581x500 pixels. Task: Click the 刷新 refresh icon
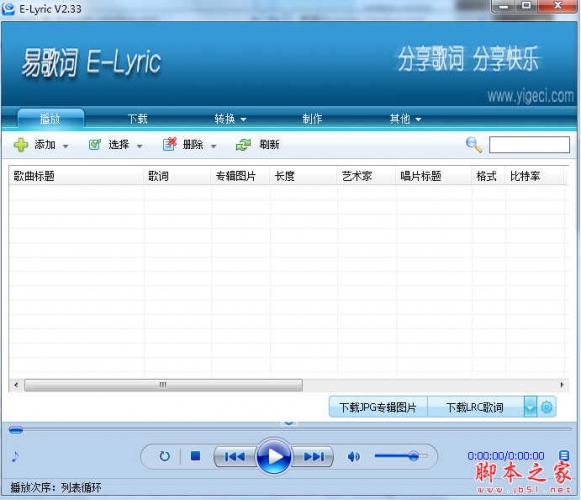pyautogui.click(x=243, y=145)
